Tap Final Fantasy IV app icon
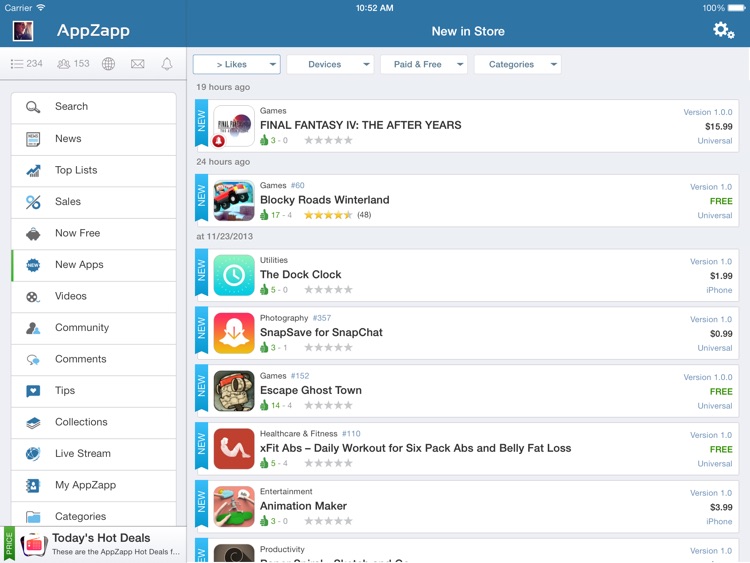This screenshot has height=563, width=750. pyautogui.click(x=234, y=126)
